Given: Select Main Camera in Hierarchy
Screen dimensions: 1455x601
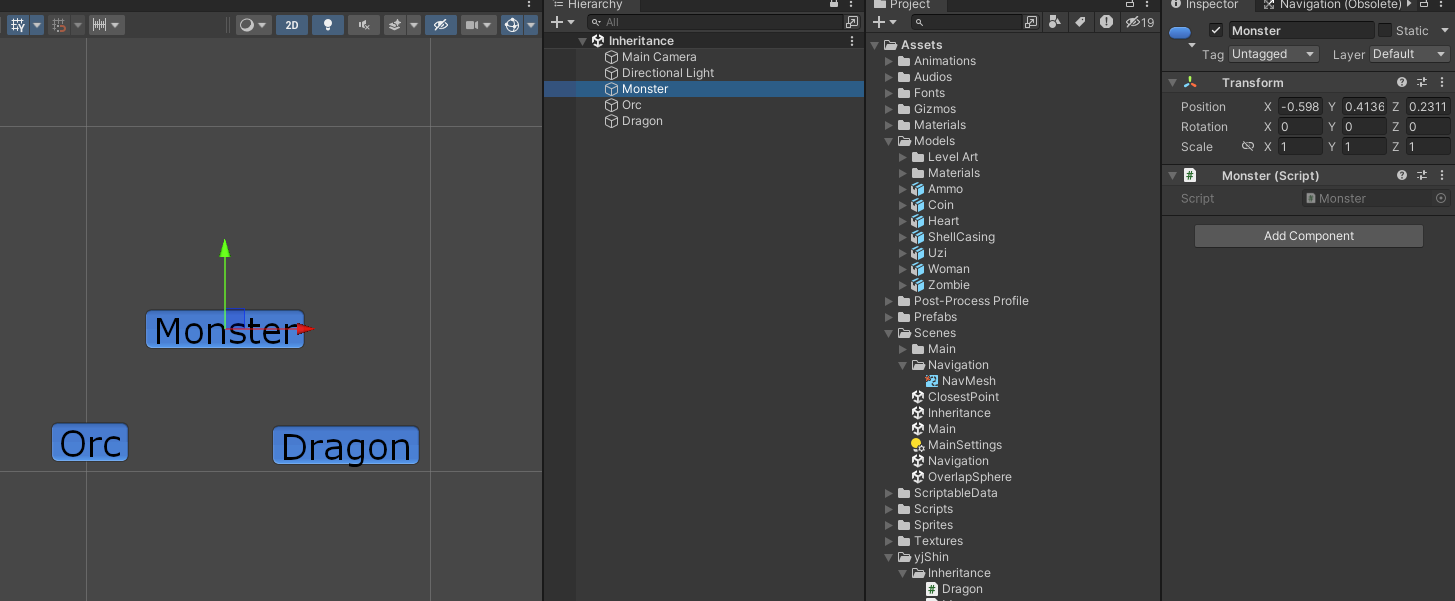Looking at the screenshot, I should click(659, 57).
